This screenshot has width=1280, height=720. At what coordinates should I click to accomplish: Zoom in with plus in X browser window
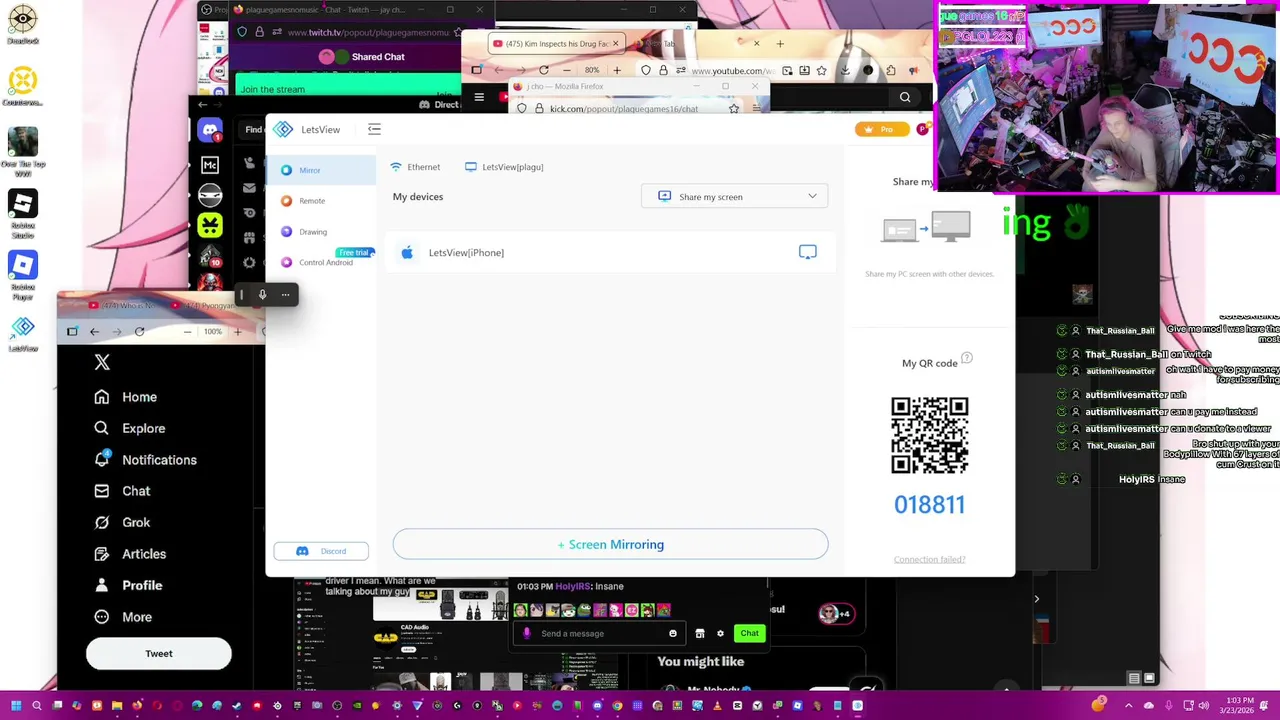(x=237, y=331)
